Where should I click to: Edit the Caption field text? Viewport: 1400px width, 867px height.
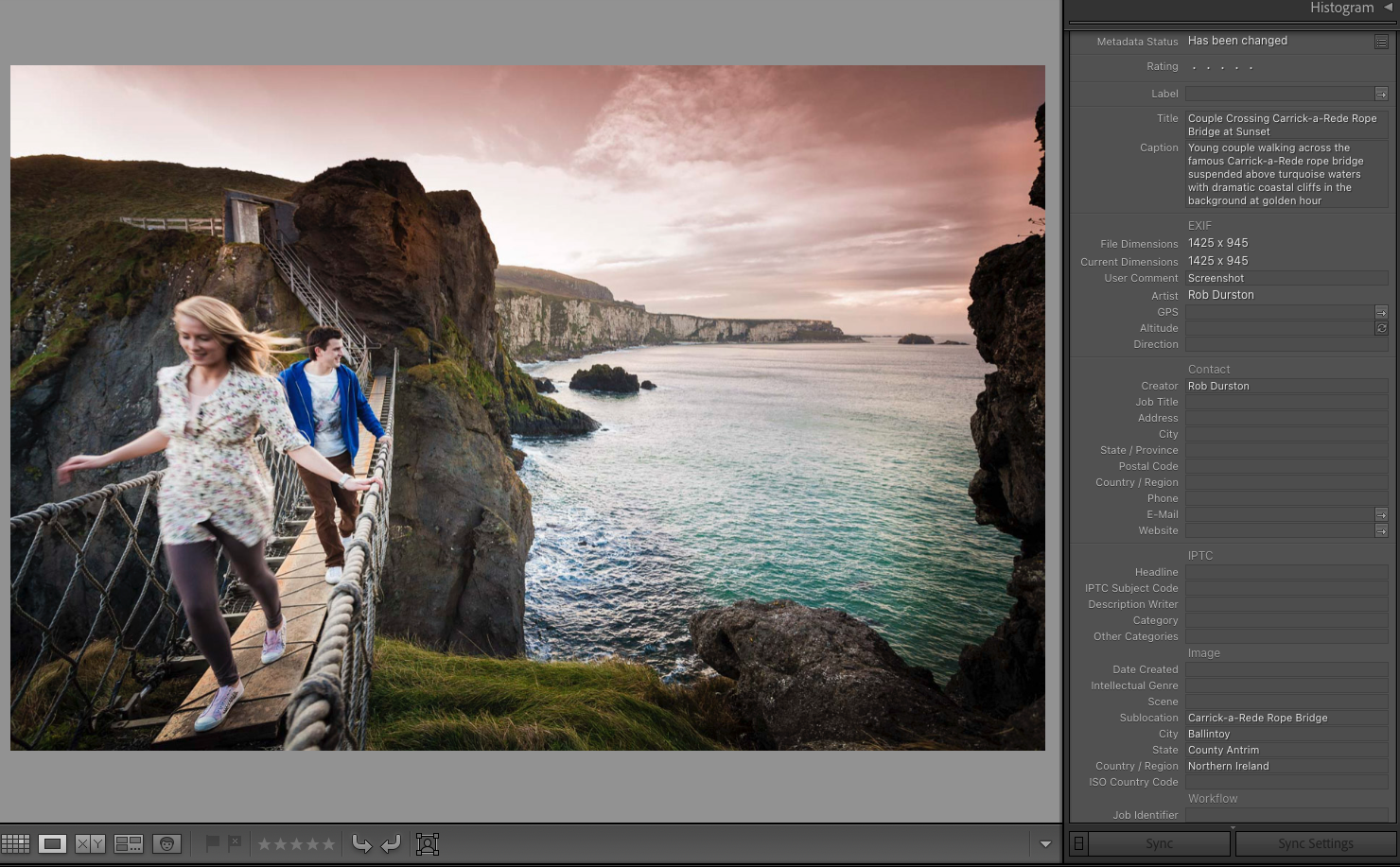pos(1286,174)
